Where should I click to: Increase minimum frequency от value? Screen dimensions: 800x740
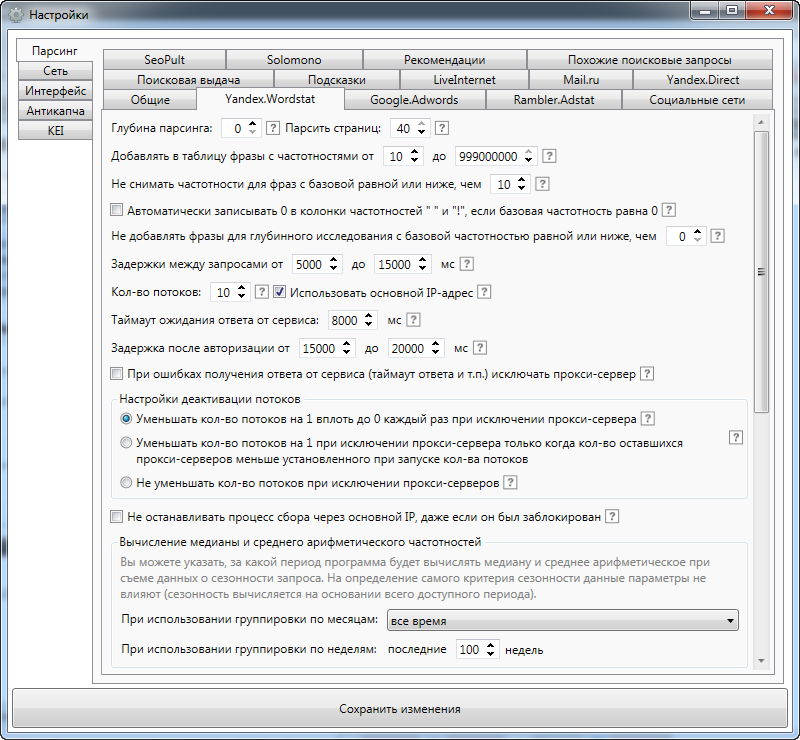(415, 152)
